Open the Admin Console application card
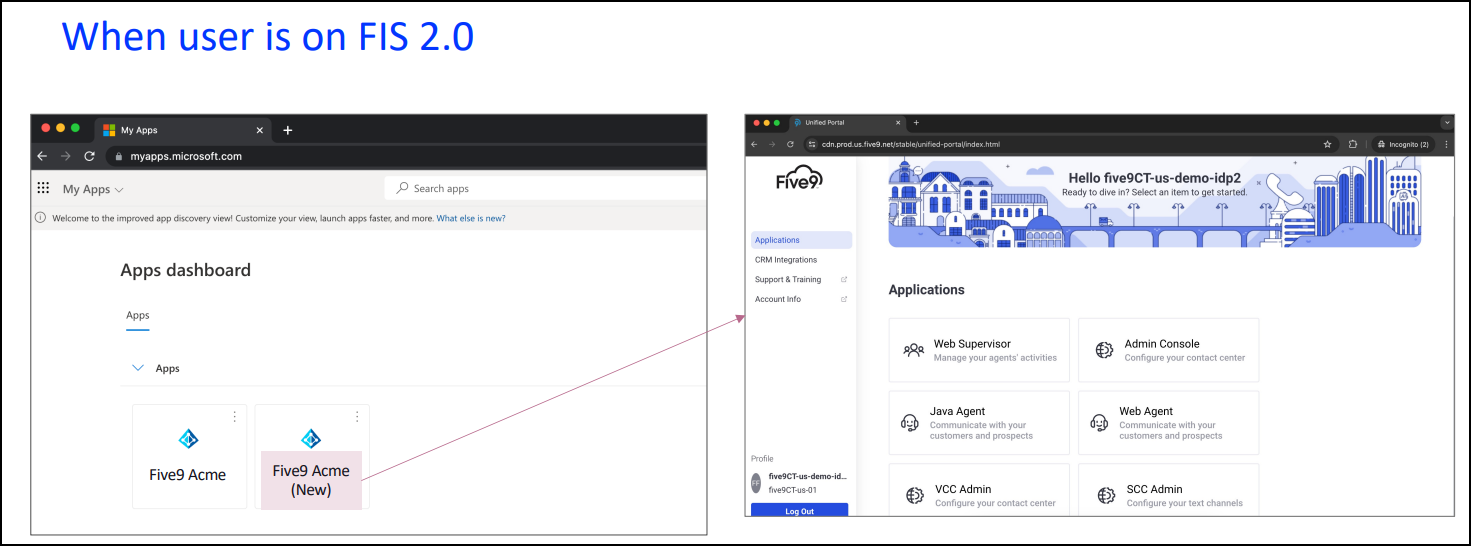 tap(1169, 350)
